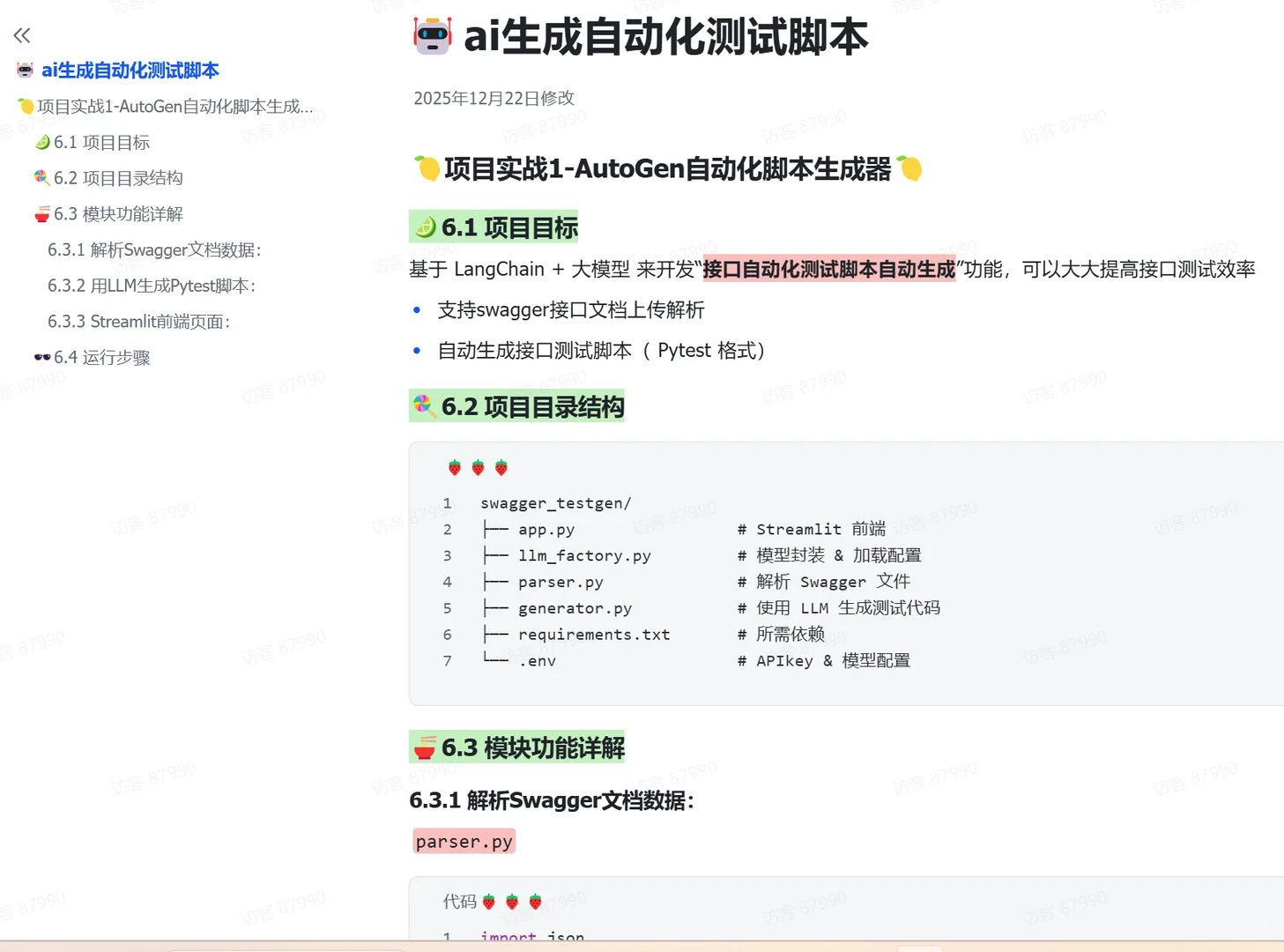The width and height of the screenshot is (1284, 952).
Task: Click the main page title ai生成自动化测试脚本
Action: (665, 38)
